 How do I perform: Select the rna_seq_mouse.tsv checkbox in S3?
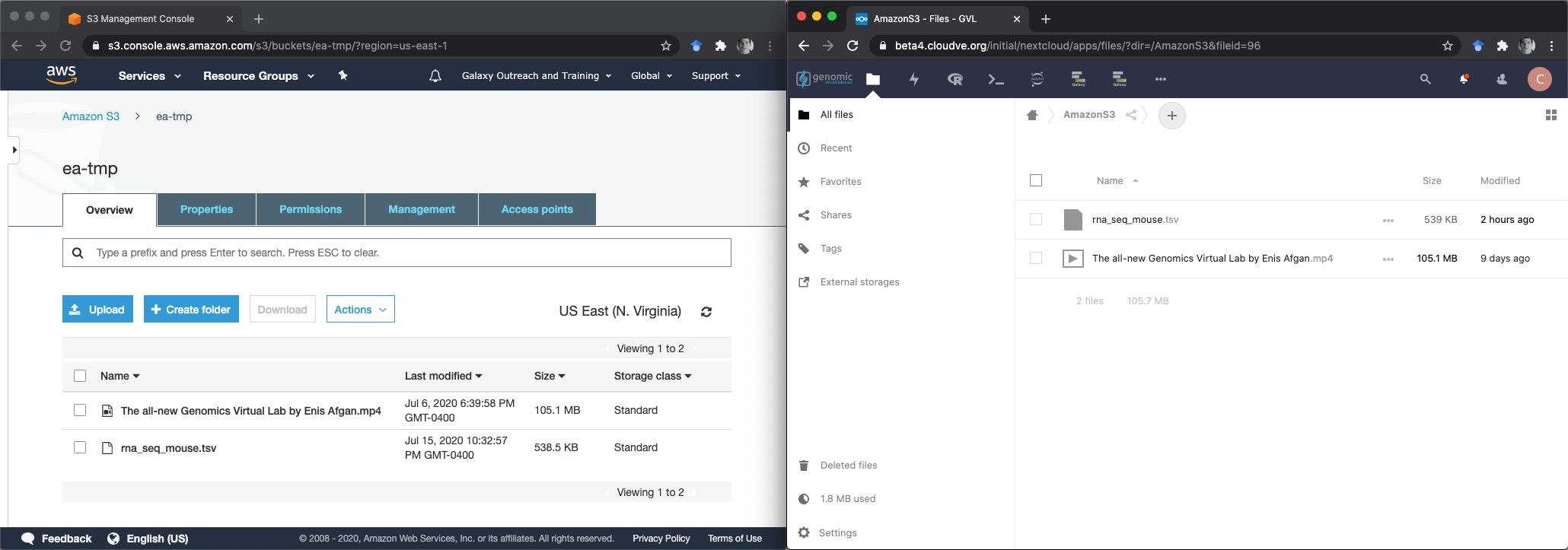[x=80, y=447]
